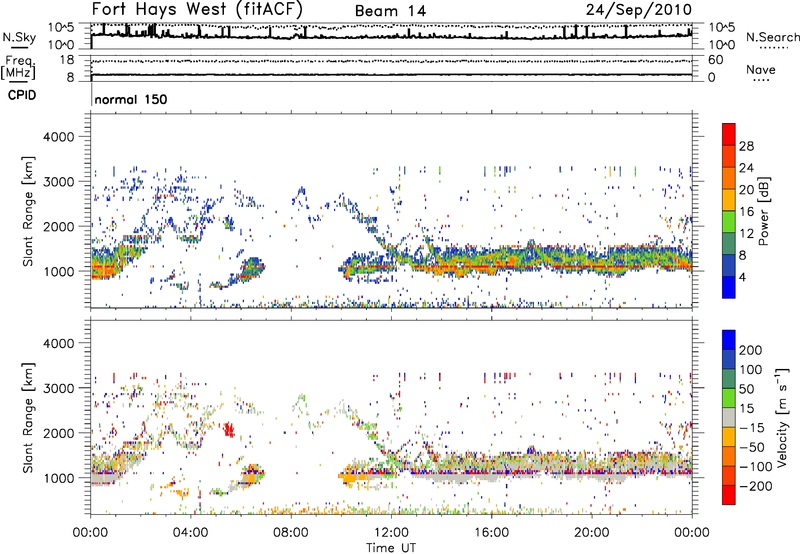Screen dimensions: 800x554
Task: Click the red velocity patch near 05:30 UT
Action: 229,430
